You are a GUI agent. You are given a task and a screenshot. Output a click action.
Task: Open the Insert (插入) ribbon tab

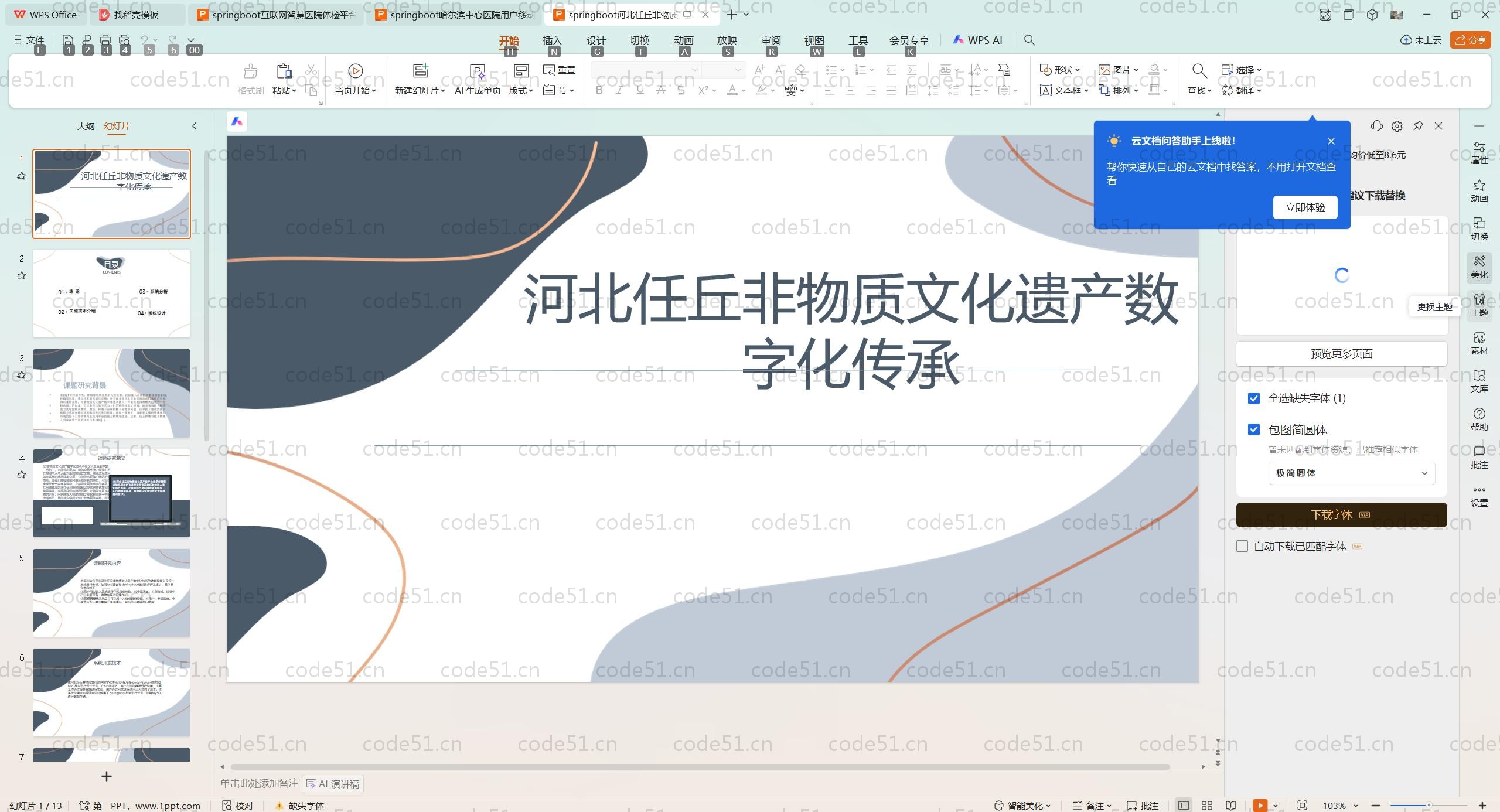(551, 40)
